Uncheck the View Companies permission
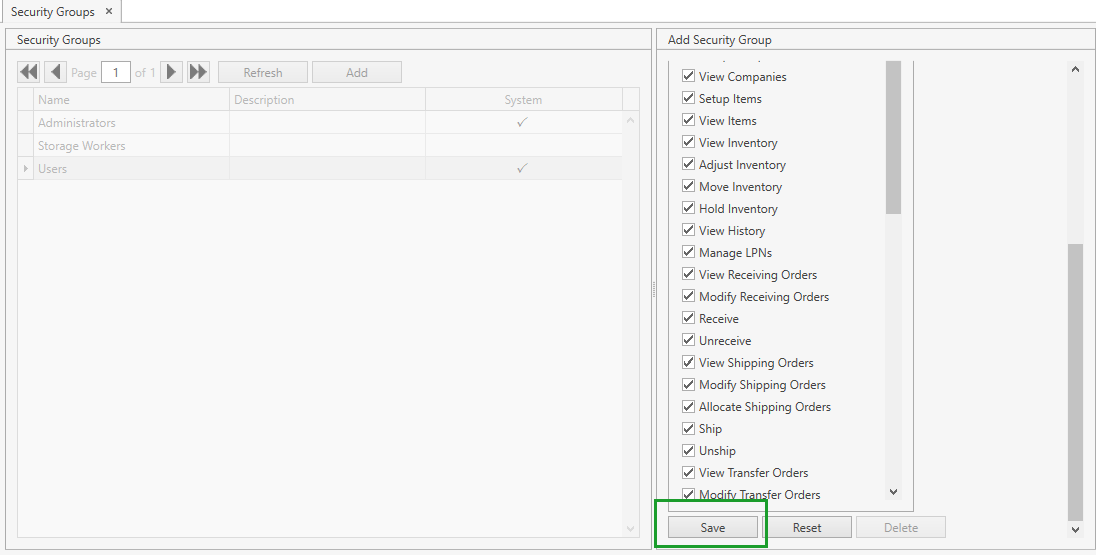 point(688,76)
